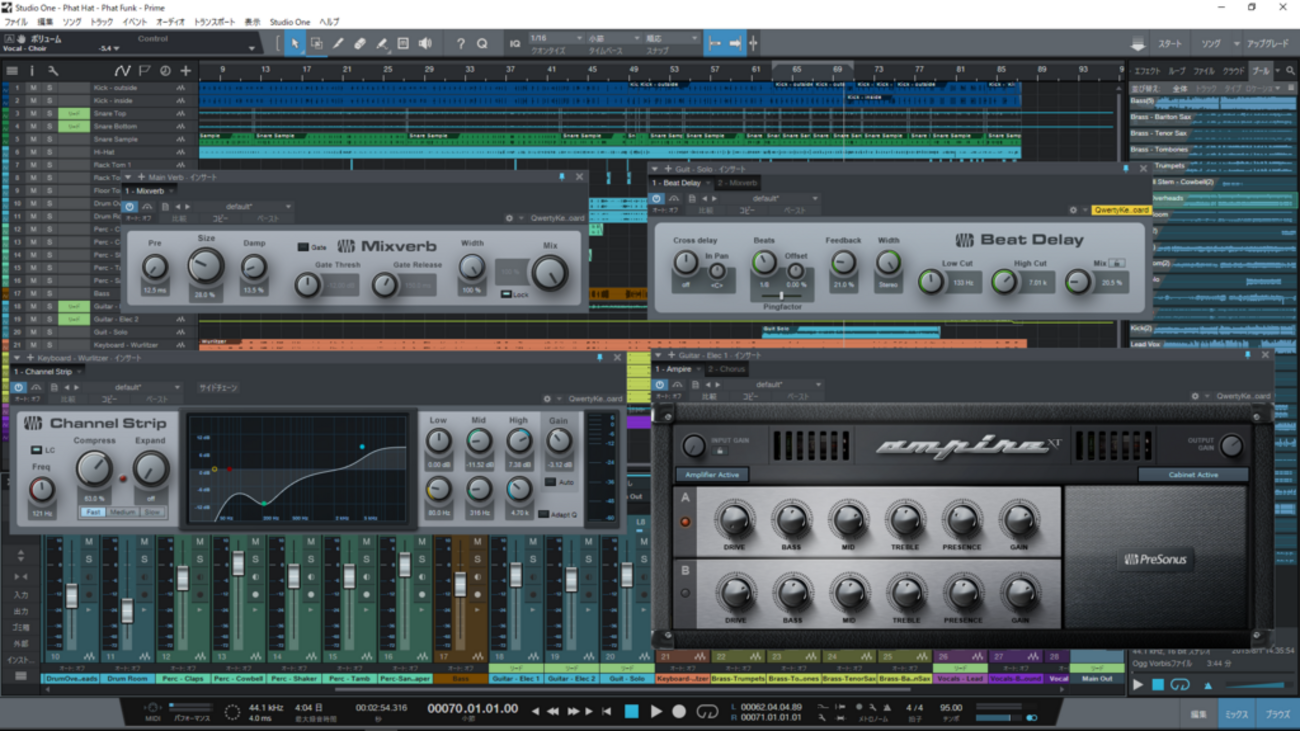Click Cabinet Active button in Ampire
The height and width of the screenshot is (731, 1300).
pos(1193,475)
